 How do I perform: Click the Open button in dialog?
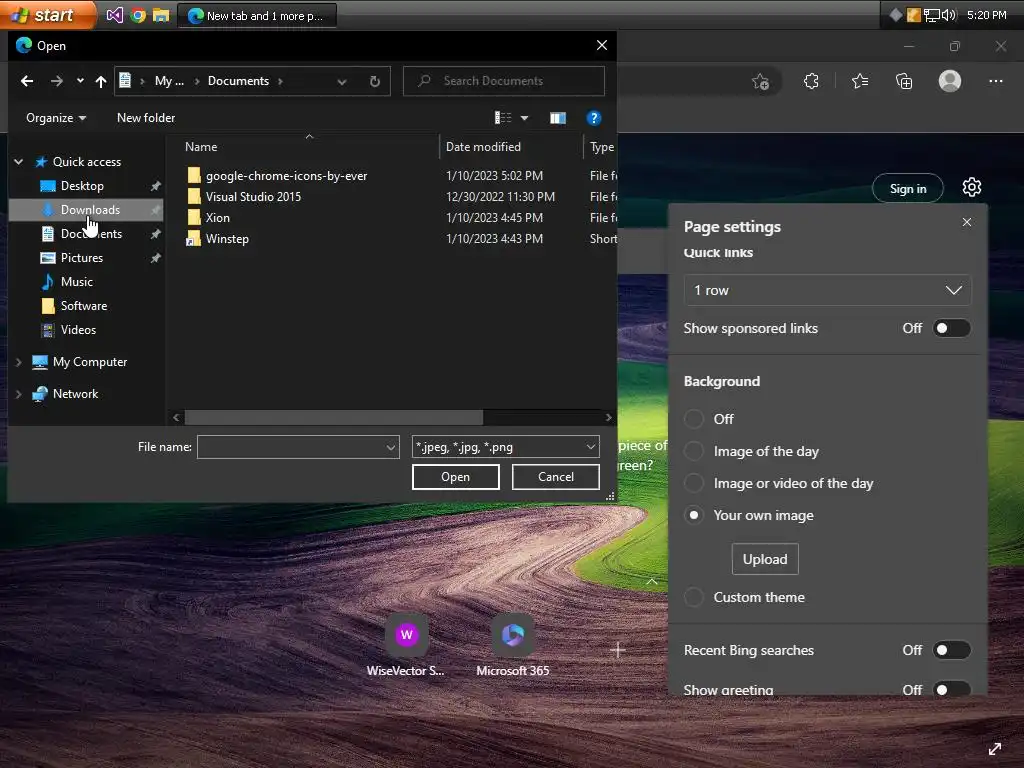pos(455,477)
